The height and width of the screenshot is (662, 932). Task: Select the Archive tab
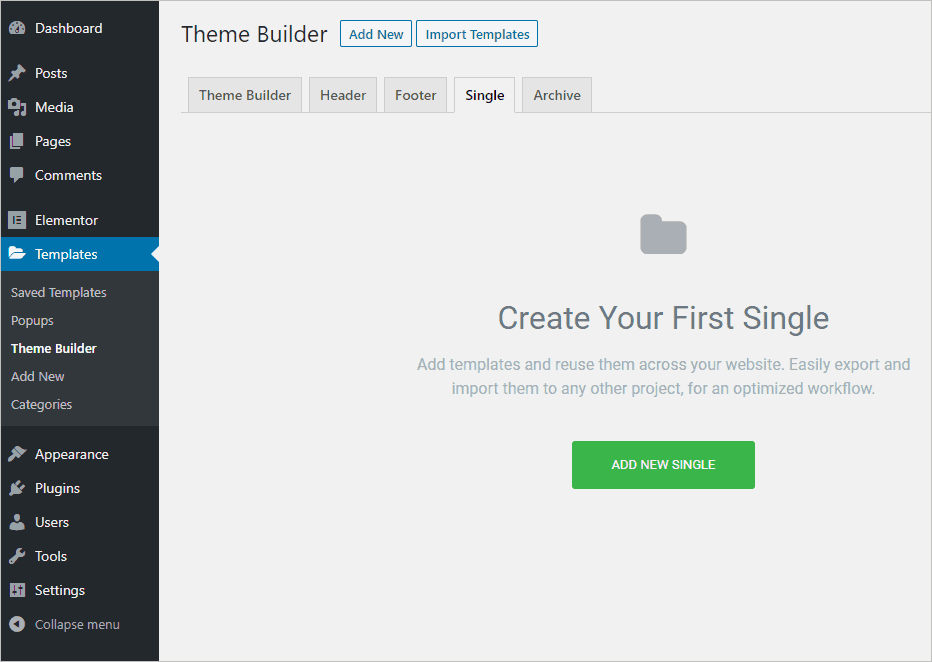coord(557,95)
